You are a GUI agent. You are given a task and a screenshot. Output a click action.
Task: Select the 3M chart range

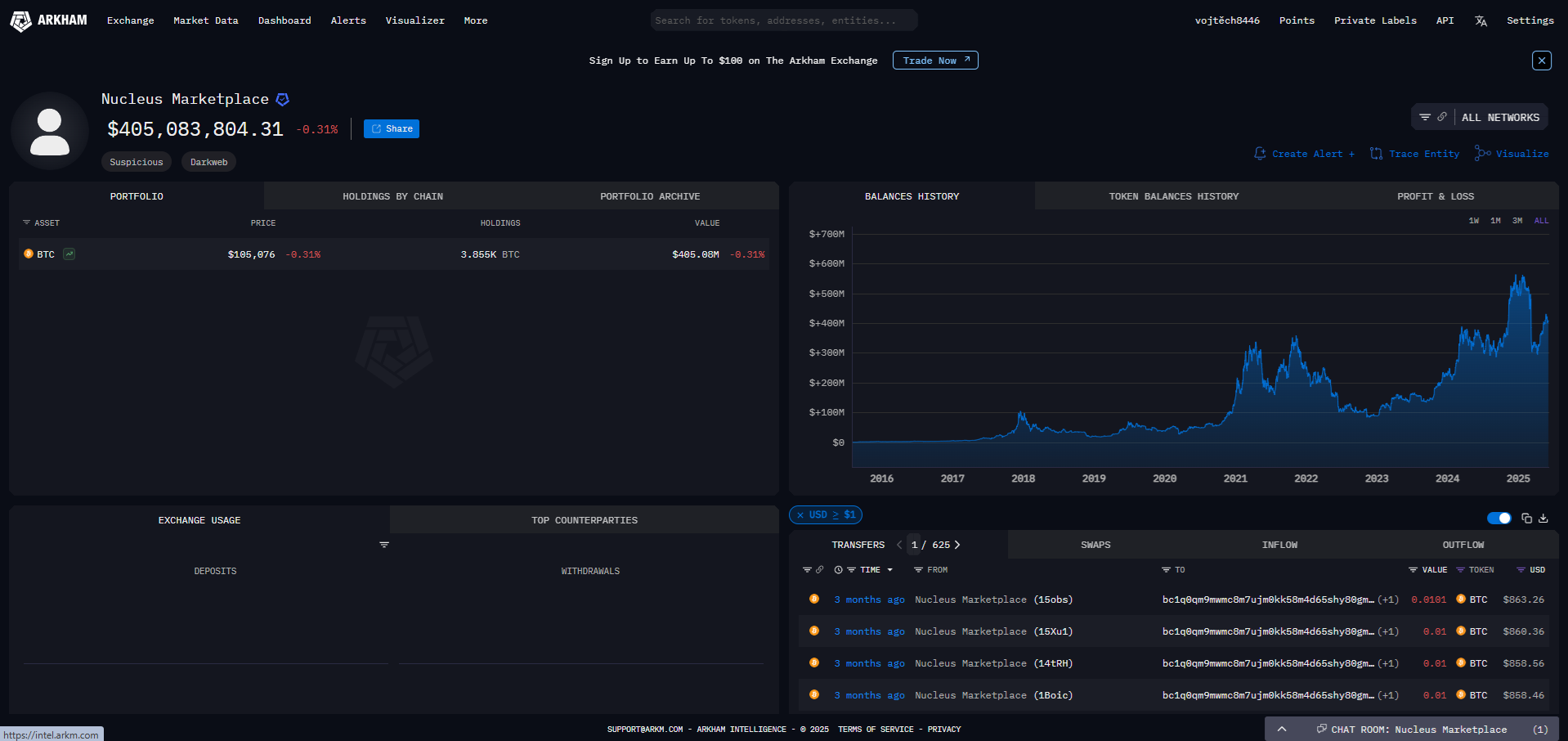[1517, 221]
